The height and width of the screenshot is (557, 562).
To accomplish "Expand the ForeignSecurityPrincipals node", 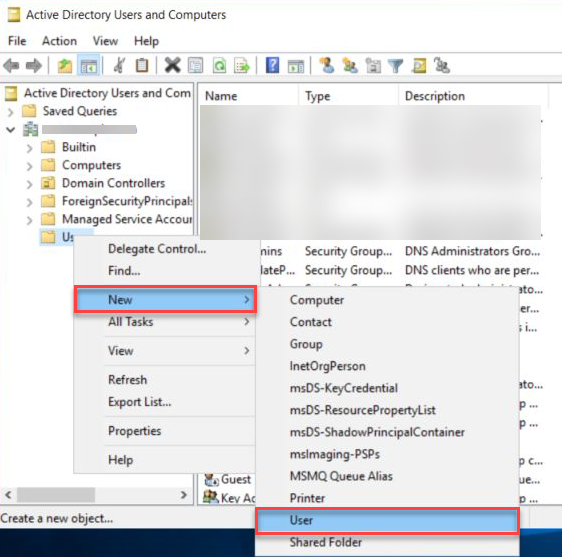I will point(29,202).
